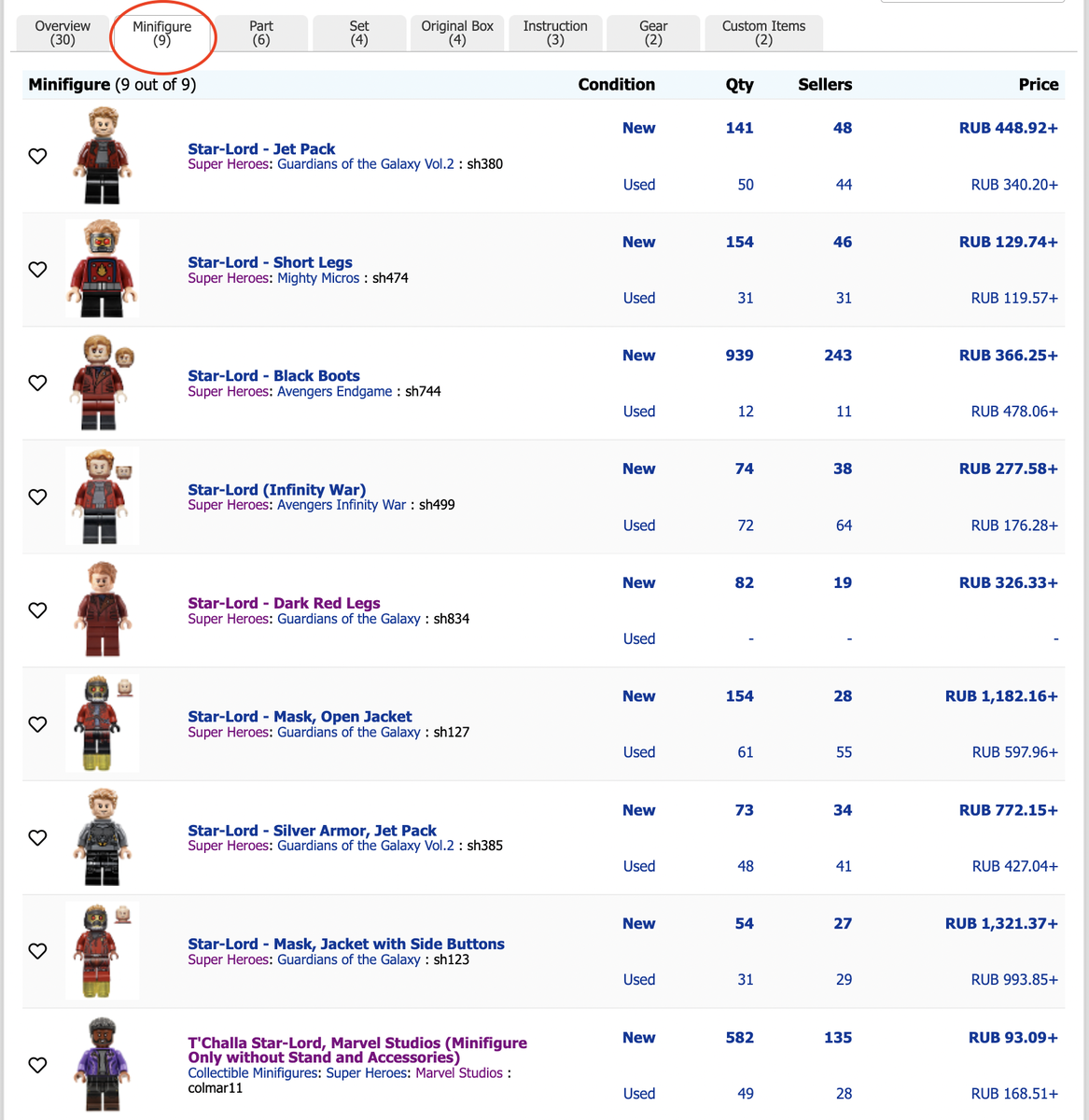
Task: Click Used price RUB 478.06+
Action: (x=1014, y=412)
